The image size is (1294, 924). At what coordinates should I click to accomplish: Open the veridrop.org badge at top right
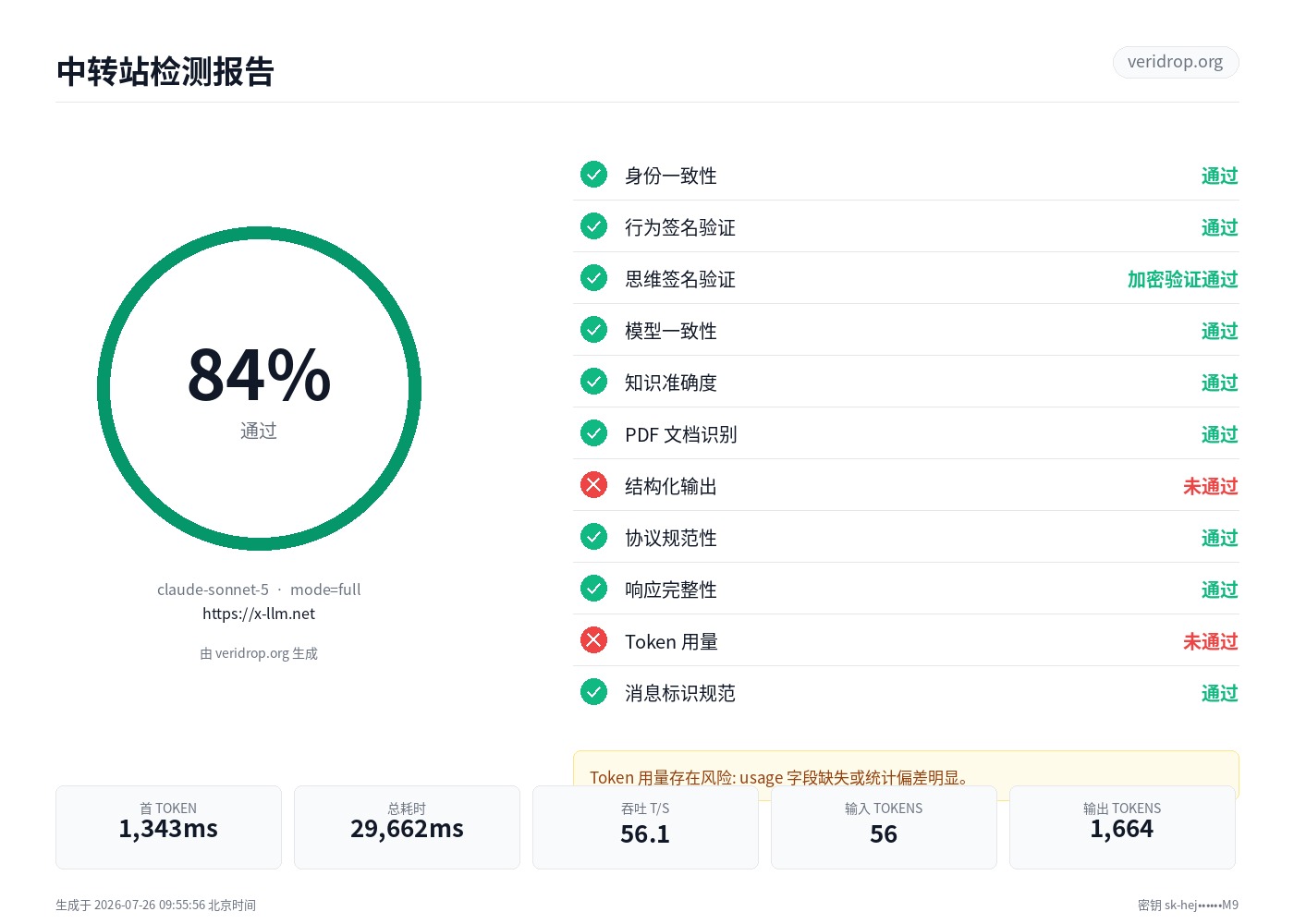[x=1175, y=62]
